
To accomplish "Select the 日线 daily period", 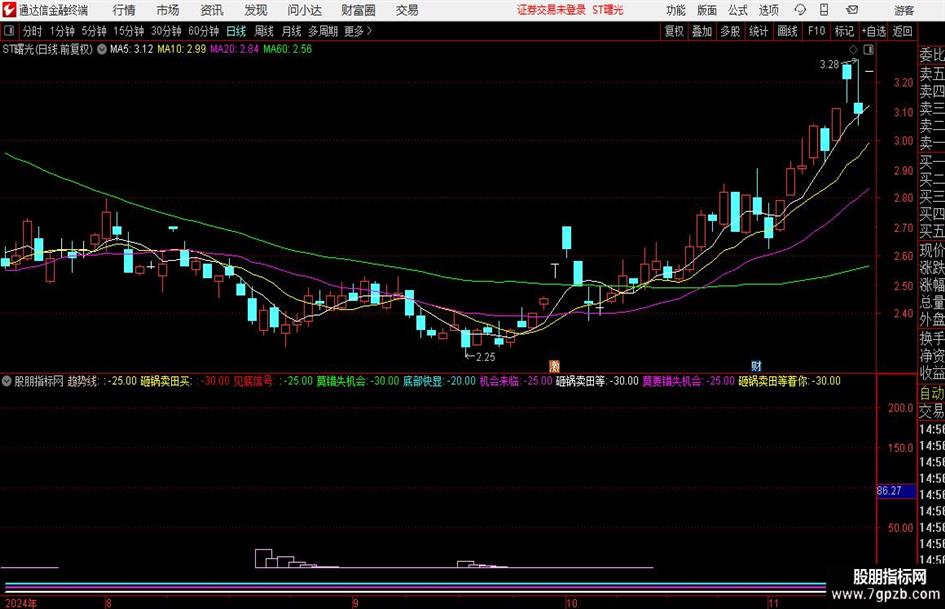I will point(236,31).
